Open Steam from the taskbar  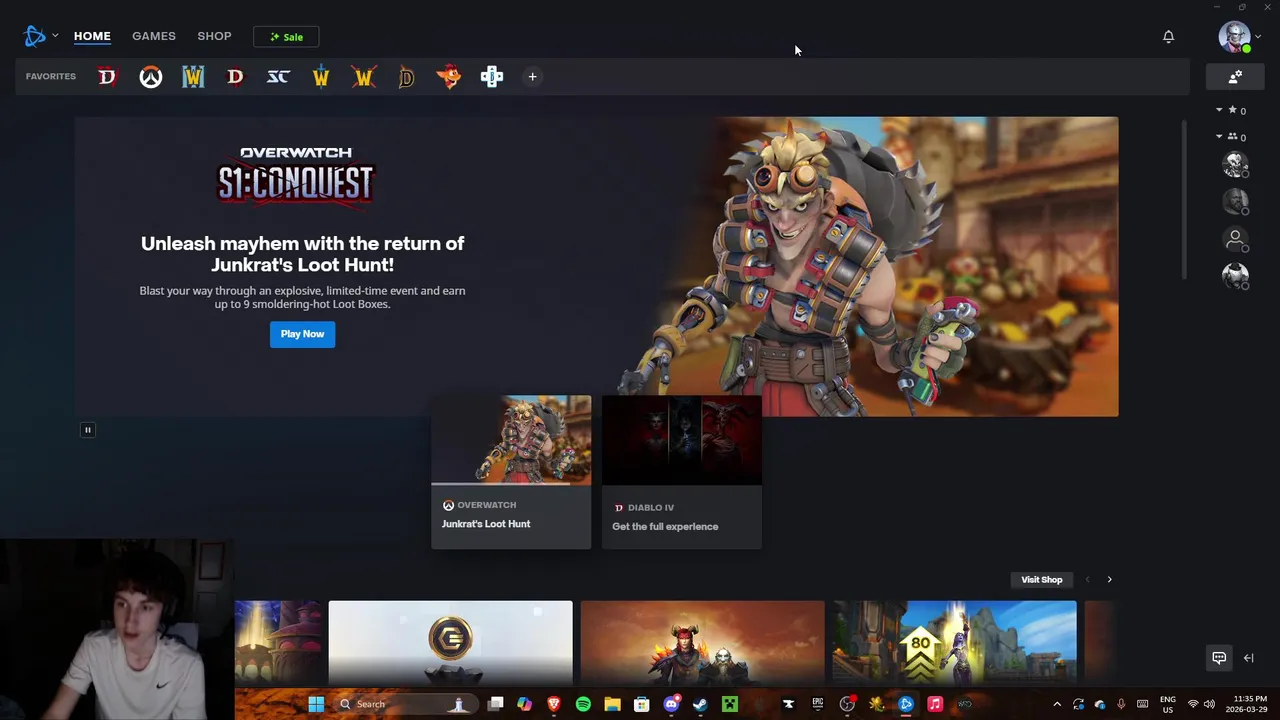pyautogui.click(x=700, y=704)
